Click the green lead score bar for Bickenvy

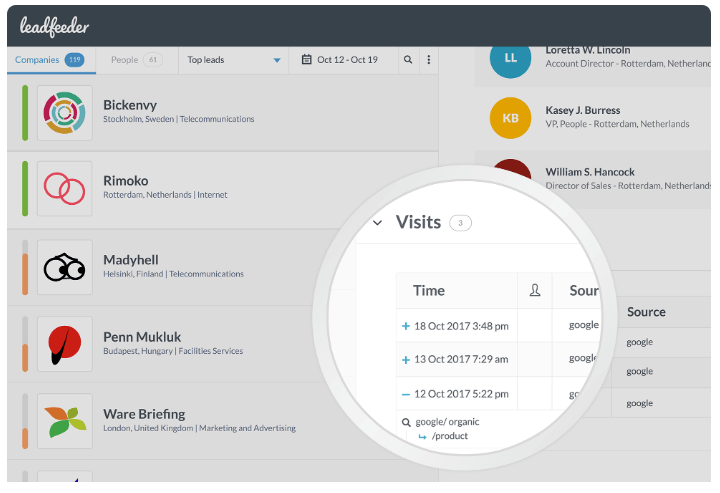pos(25,113)
